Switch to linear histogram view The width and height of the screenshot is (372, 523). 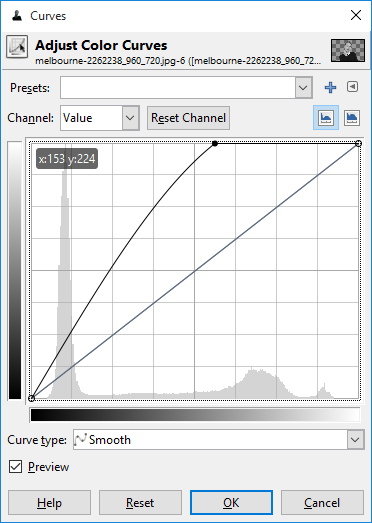(x=326, y=118)
